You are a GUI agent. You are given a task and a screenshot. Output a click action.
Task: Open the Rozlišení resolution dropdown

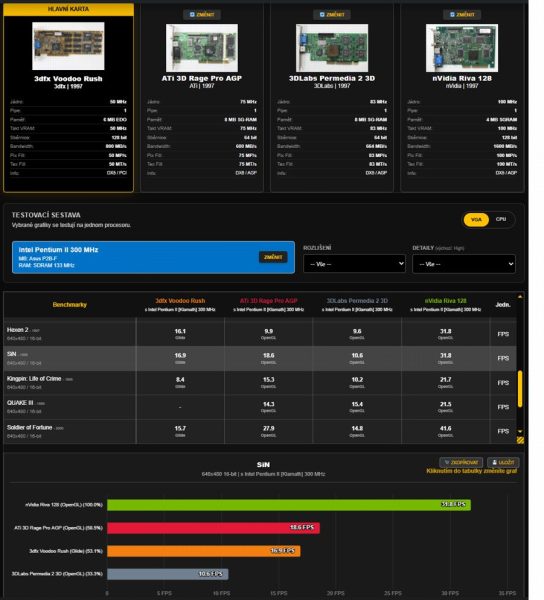coord(354,264)
